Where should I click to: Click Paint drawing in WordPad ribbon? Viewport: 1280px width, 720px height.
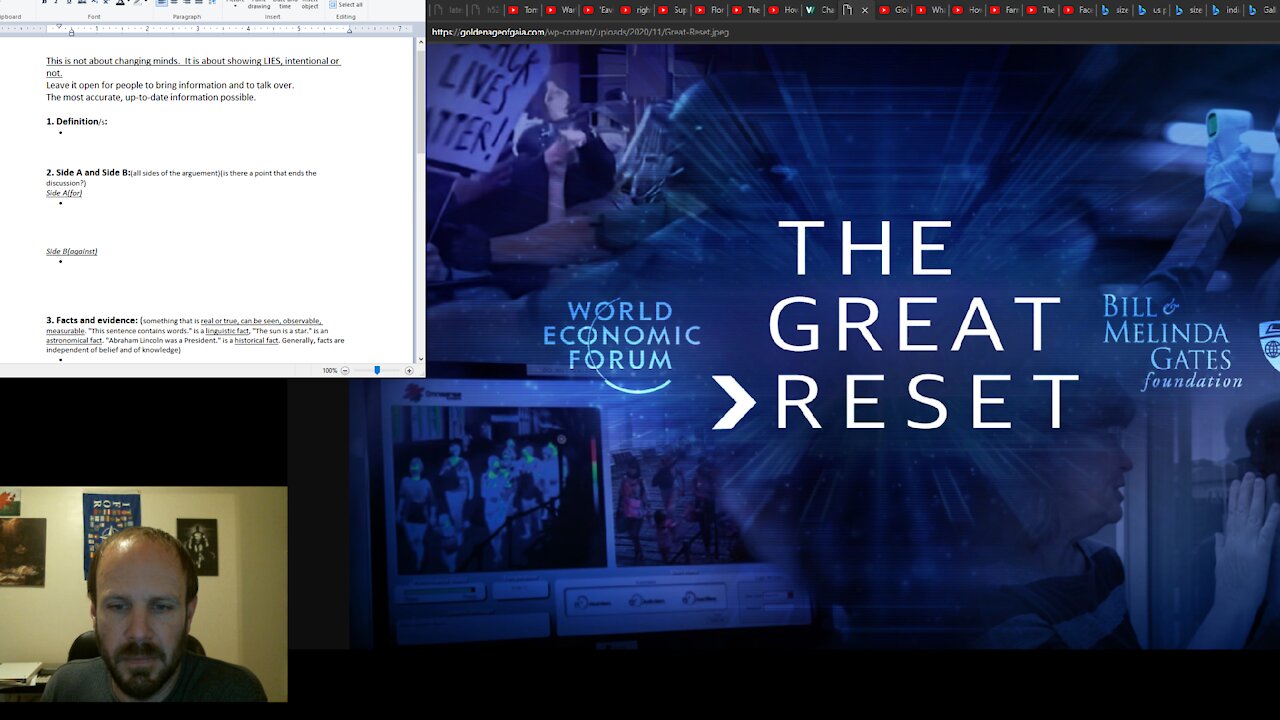pos(259,5)
